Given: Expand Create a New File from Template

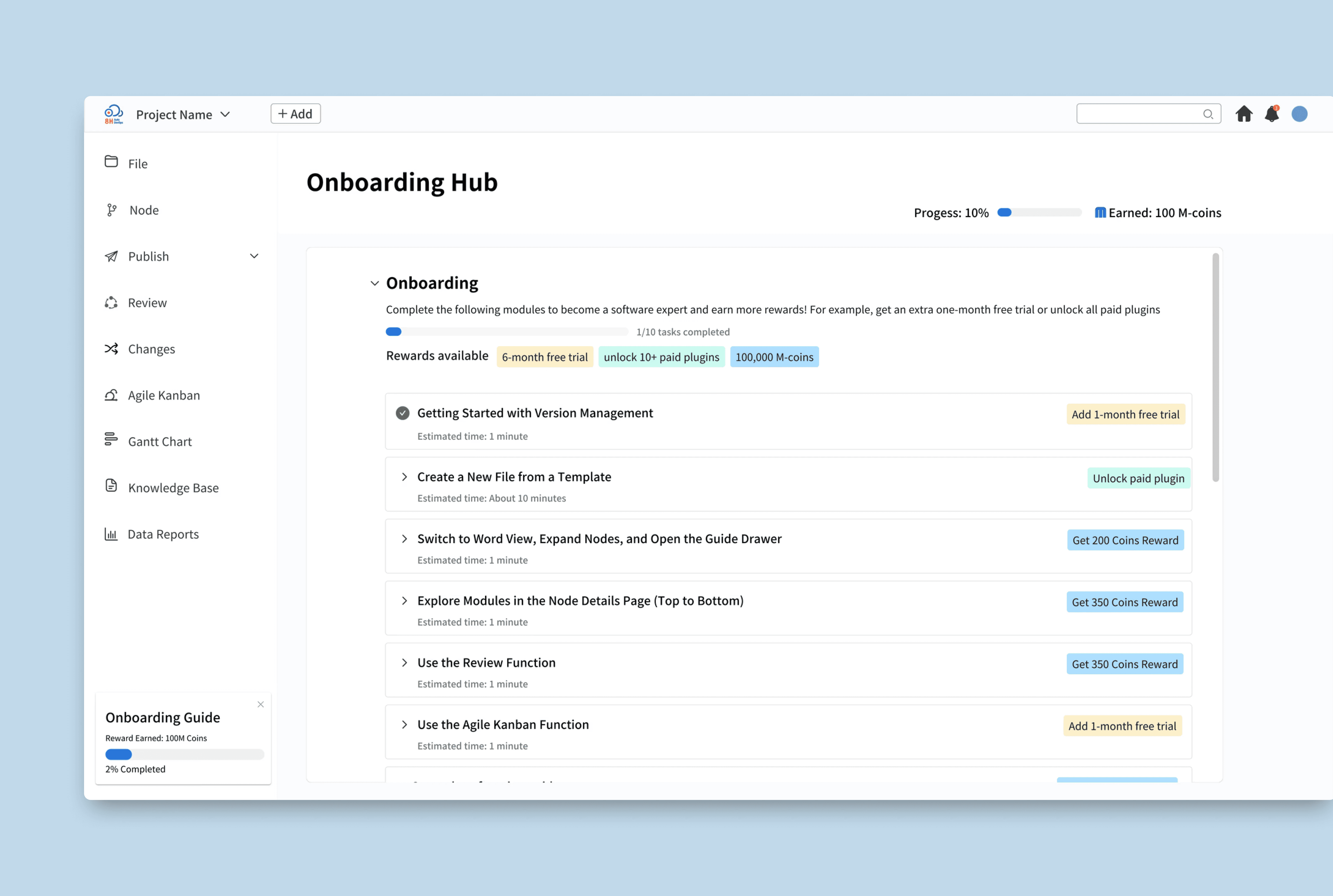Looking at the screenshot, I should (x=405, y=477).
